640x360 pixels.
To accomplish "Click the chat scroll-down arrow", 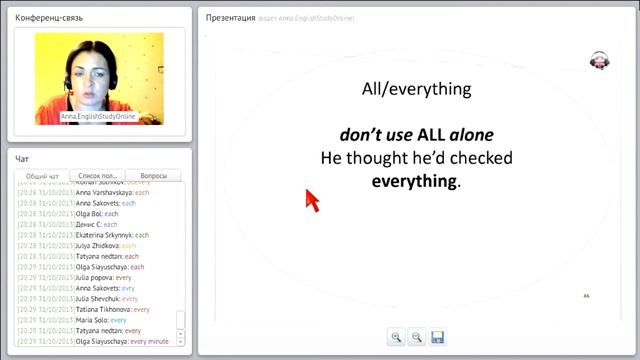I will pos(180,342).
